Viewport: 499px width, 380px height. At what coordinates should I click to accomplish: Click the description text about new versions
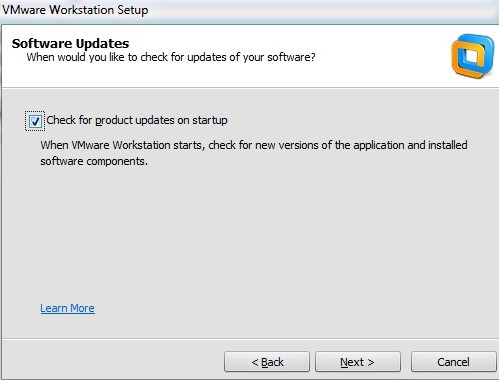coord(254,145)
